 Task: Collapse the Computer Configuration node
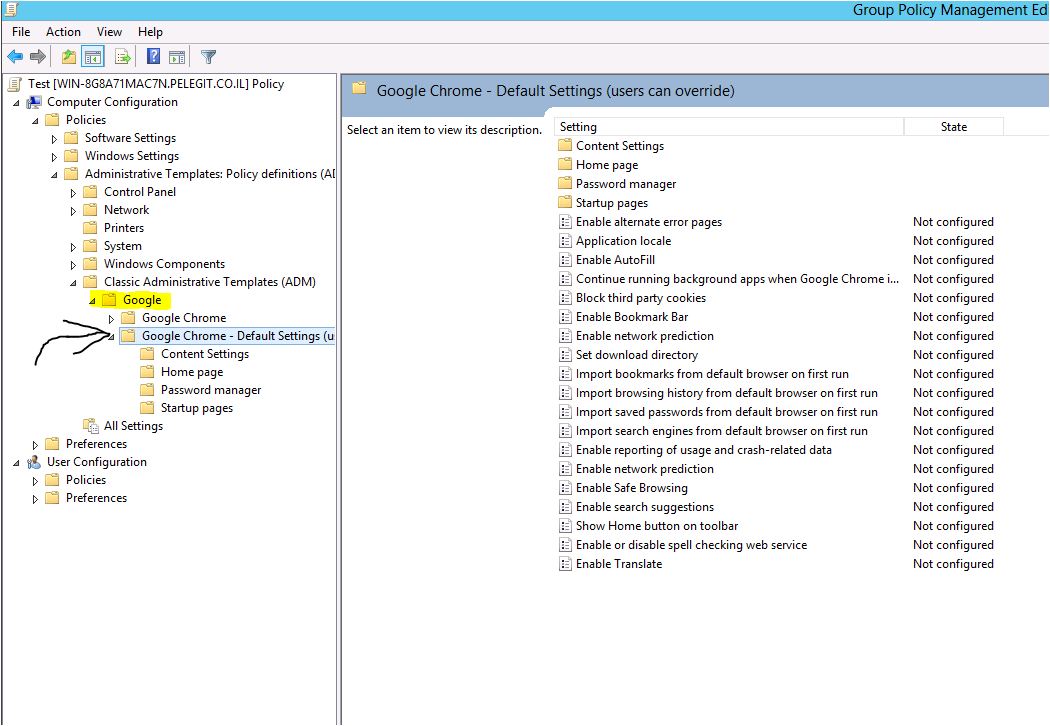point(16,102)
